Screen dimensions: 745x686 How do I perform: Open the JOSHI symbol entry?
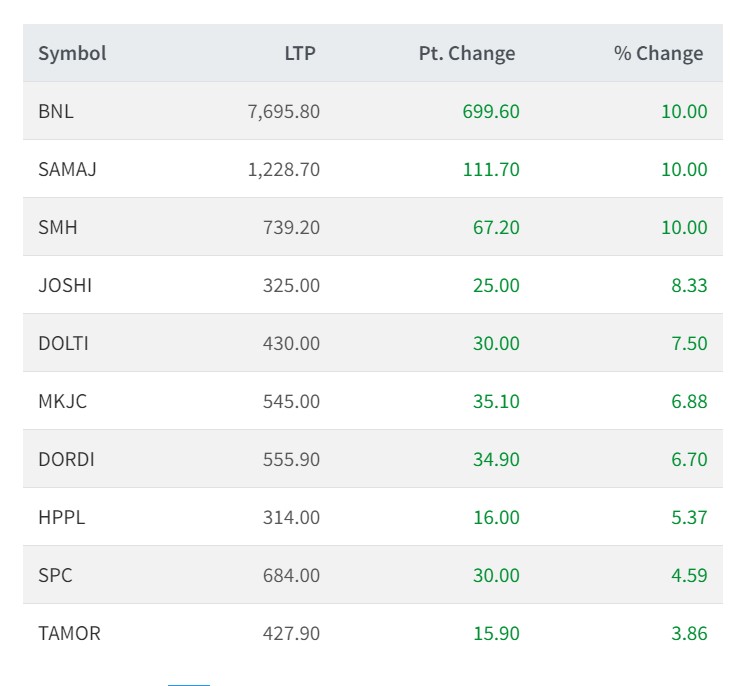tap(65, 285)
